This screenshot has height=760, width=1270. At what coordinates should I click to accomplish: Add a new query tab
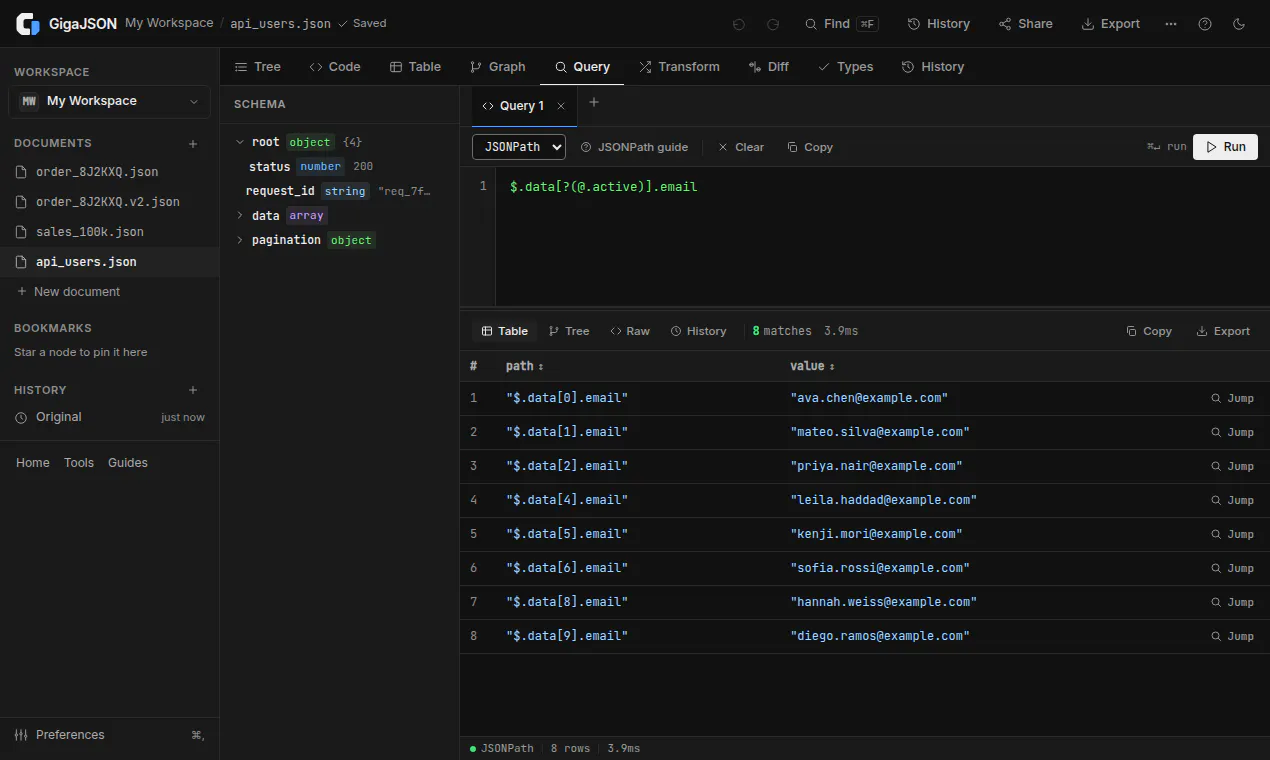[594, 102]
